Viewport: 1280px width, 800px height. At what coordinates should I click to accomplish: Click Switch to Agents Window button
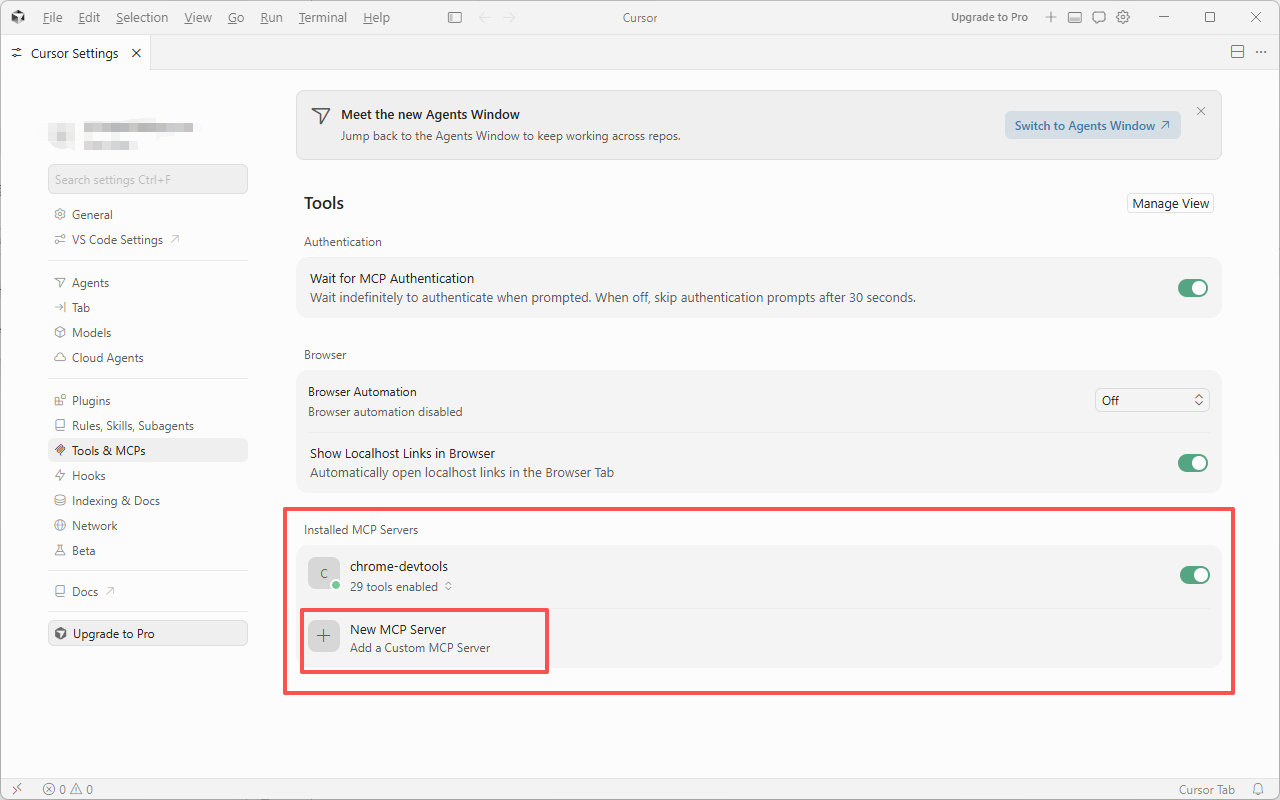point(1092,125)
